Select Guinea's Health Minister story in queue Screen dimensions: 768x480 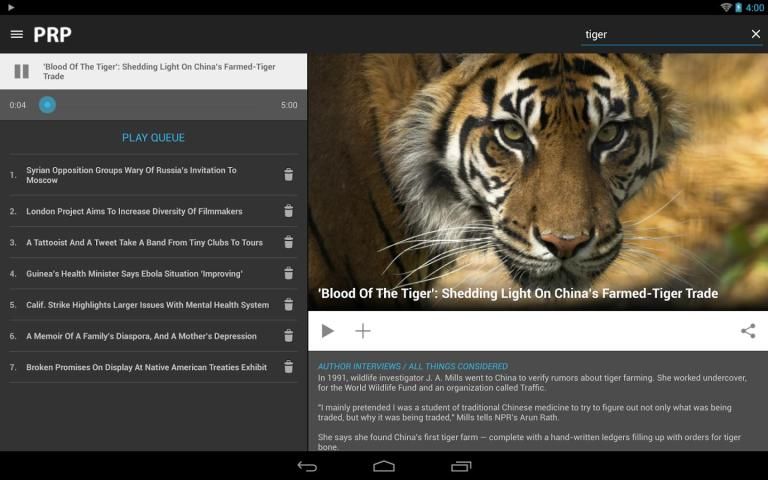(134, 273)
